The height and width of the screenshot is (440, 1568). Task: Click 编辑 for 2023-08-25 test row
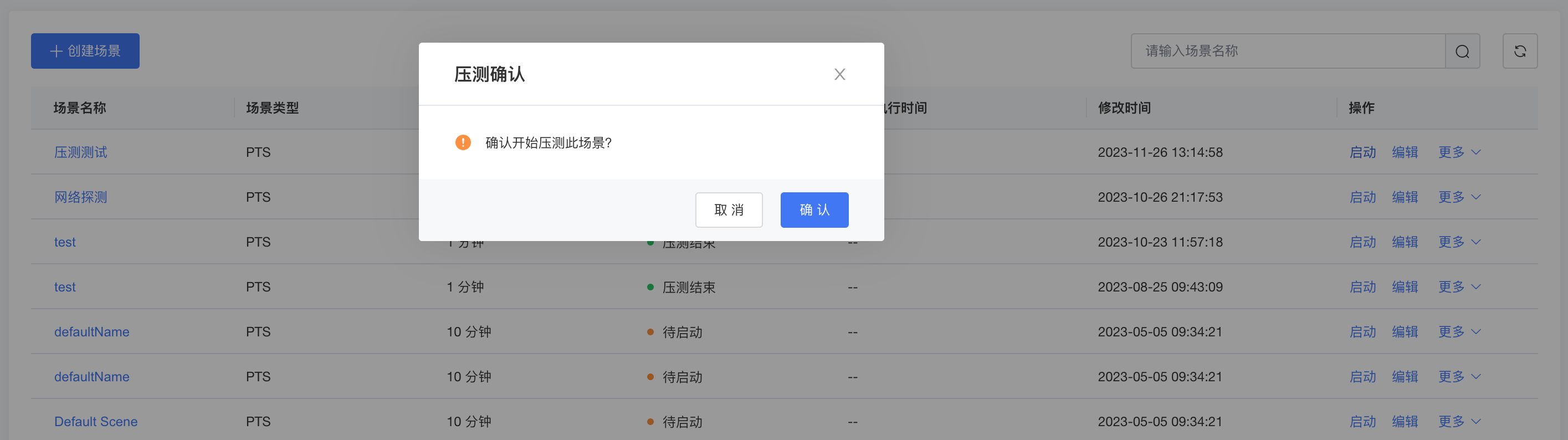(x=1405, y=286)
